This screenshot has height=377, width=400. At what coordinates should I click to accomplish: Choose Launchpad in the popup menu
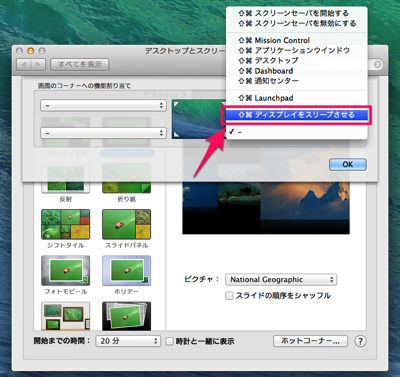(x=297, y=98)
